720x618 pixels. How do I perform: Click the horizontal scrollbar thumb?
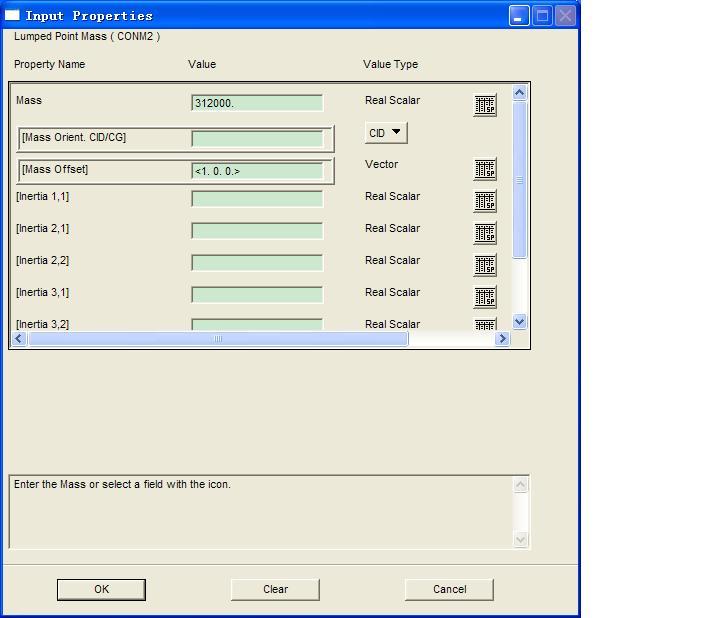tap(218, 339)
